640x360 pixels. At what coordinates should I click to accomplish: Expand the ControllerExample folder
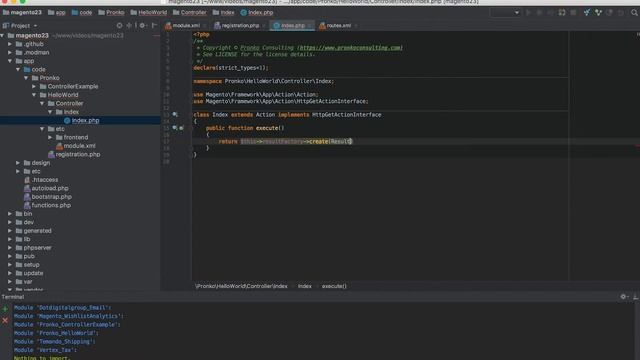click(34, 87)
